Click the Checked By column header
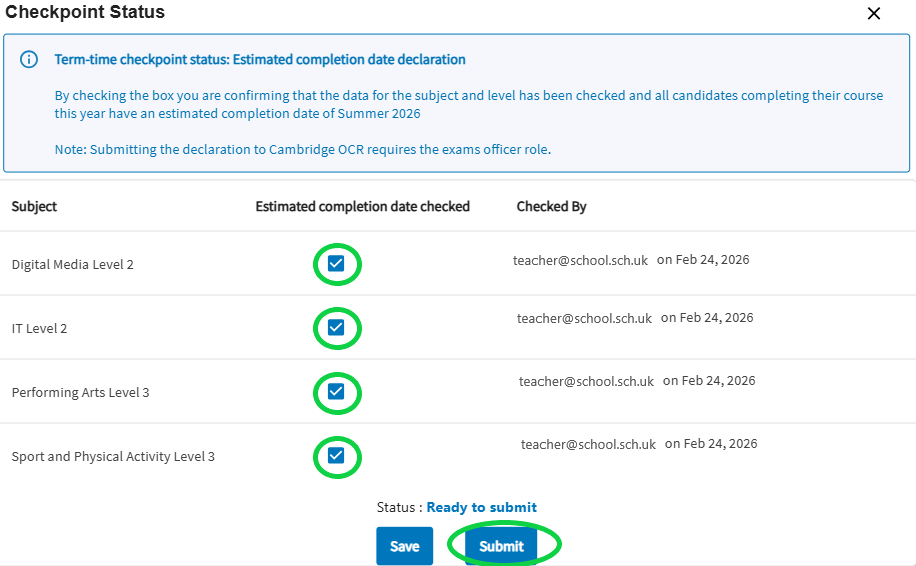The width and height of the screenshot is (916, 566). tap(551, 207)
